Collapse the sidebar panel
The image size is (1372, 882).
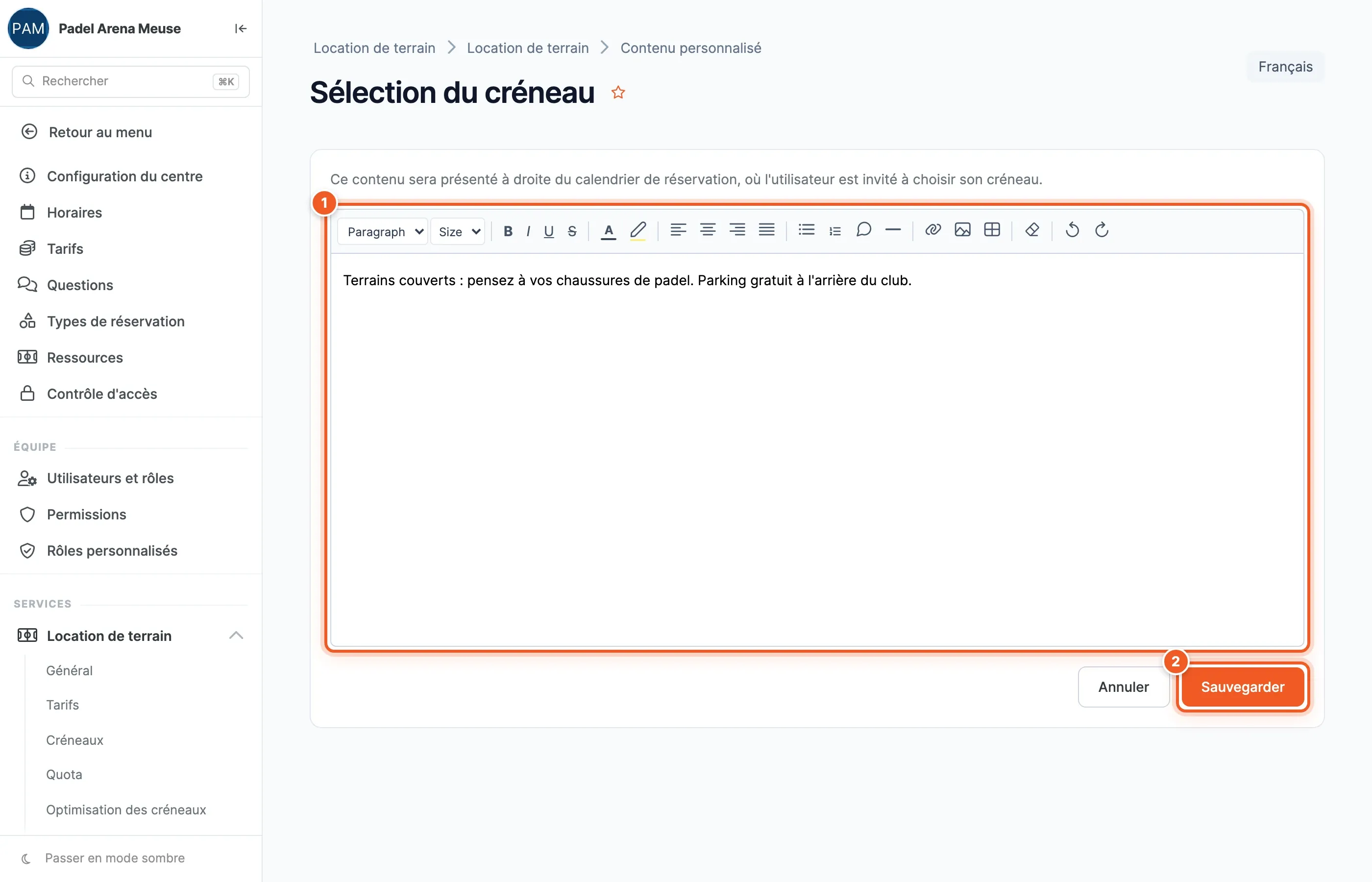(x=241, y=28)
